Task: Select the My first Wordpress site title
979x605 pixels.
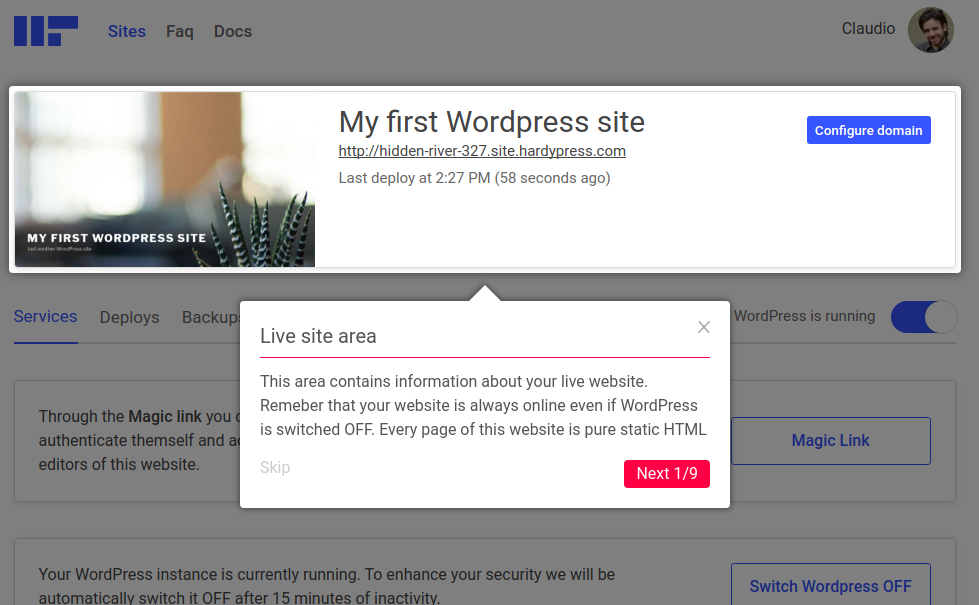Action: point(491,122)
